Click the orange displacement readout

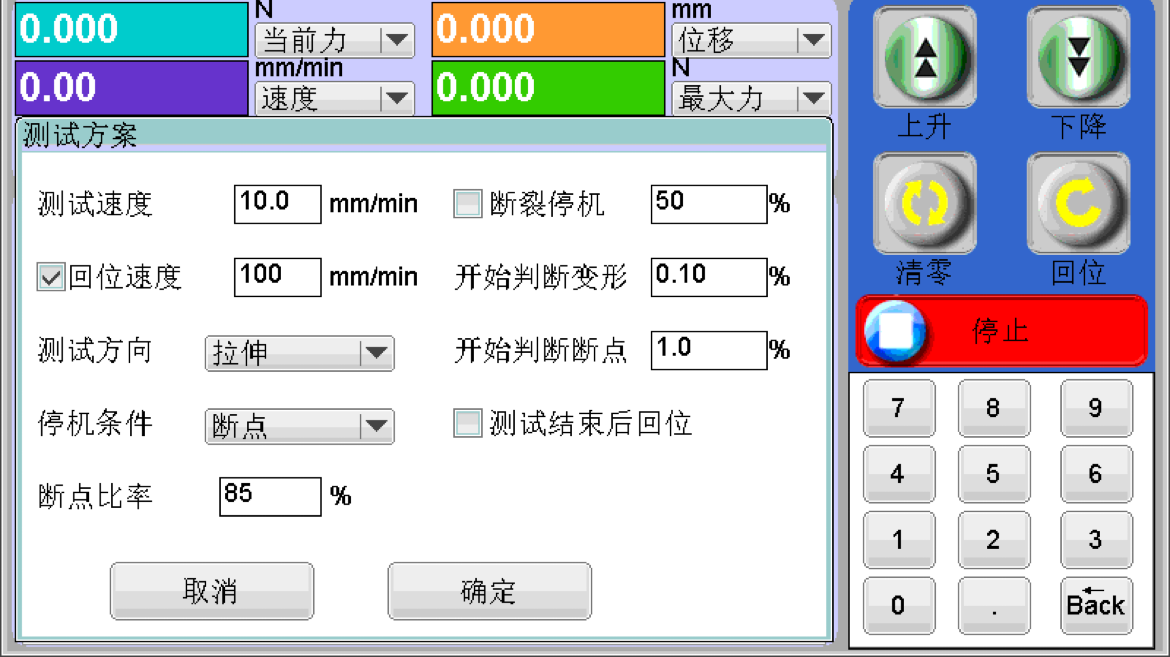point(548,29)
